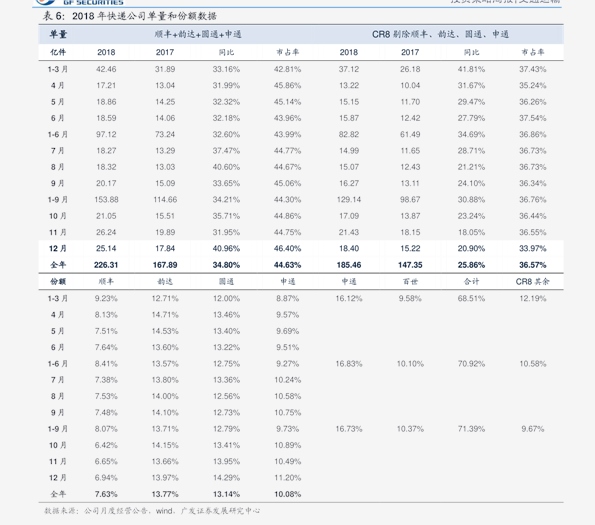This screenshot has height=525, width=595.
Task: Select the 40.96% December growth cell
Action: pyautogui.click(x=226, y=248)
